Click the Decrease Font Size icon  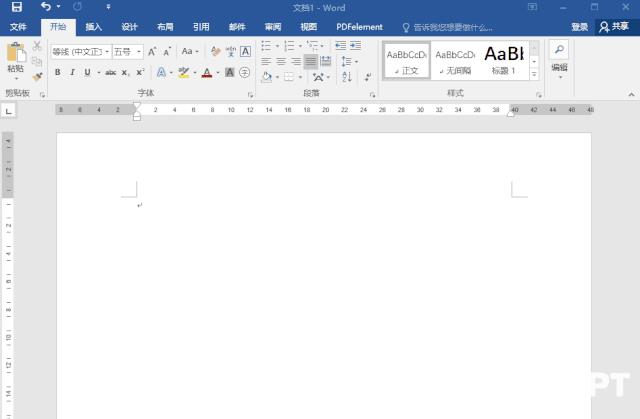coord(167,52)
